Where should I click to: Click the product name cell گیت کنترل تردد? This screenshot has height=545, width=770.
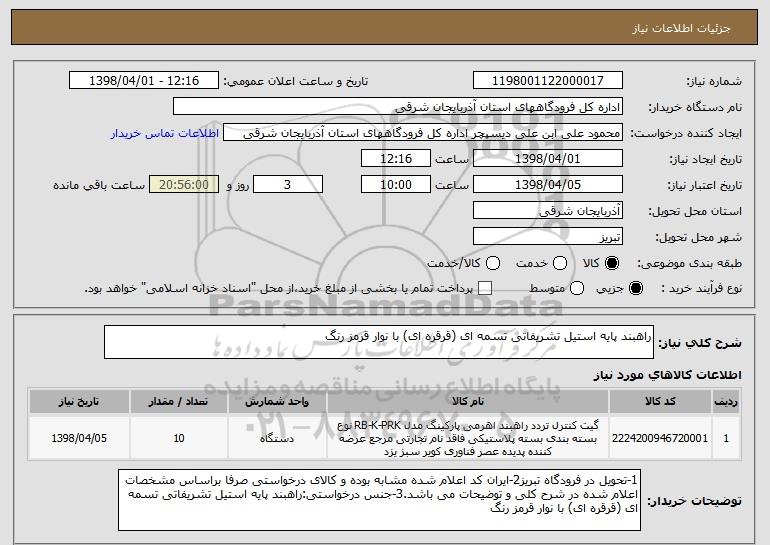468,438
